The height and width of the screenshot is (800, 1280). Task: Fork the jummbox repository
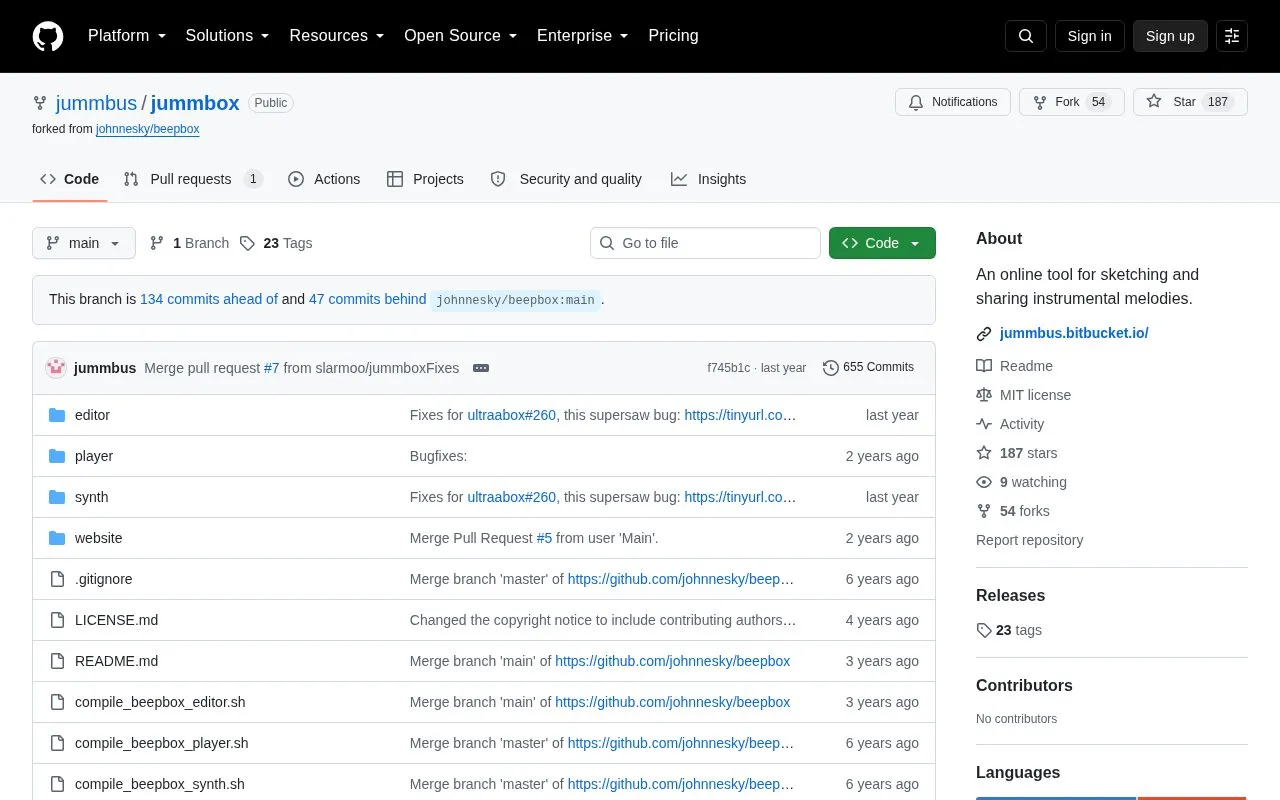1072,102
